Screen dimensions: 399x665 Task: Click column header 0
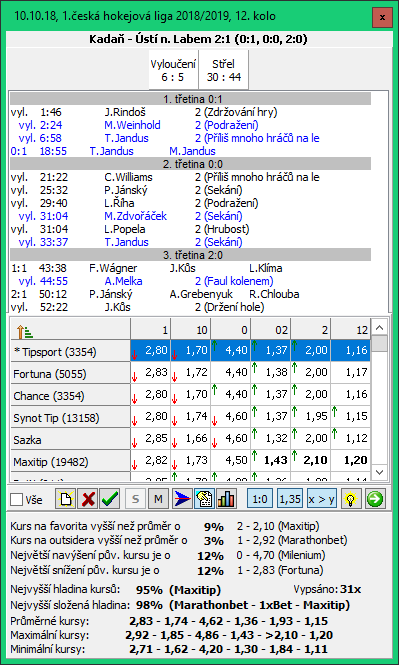pos(231,329)
